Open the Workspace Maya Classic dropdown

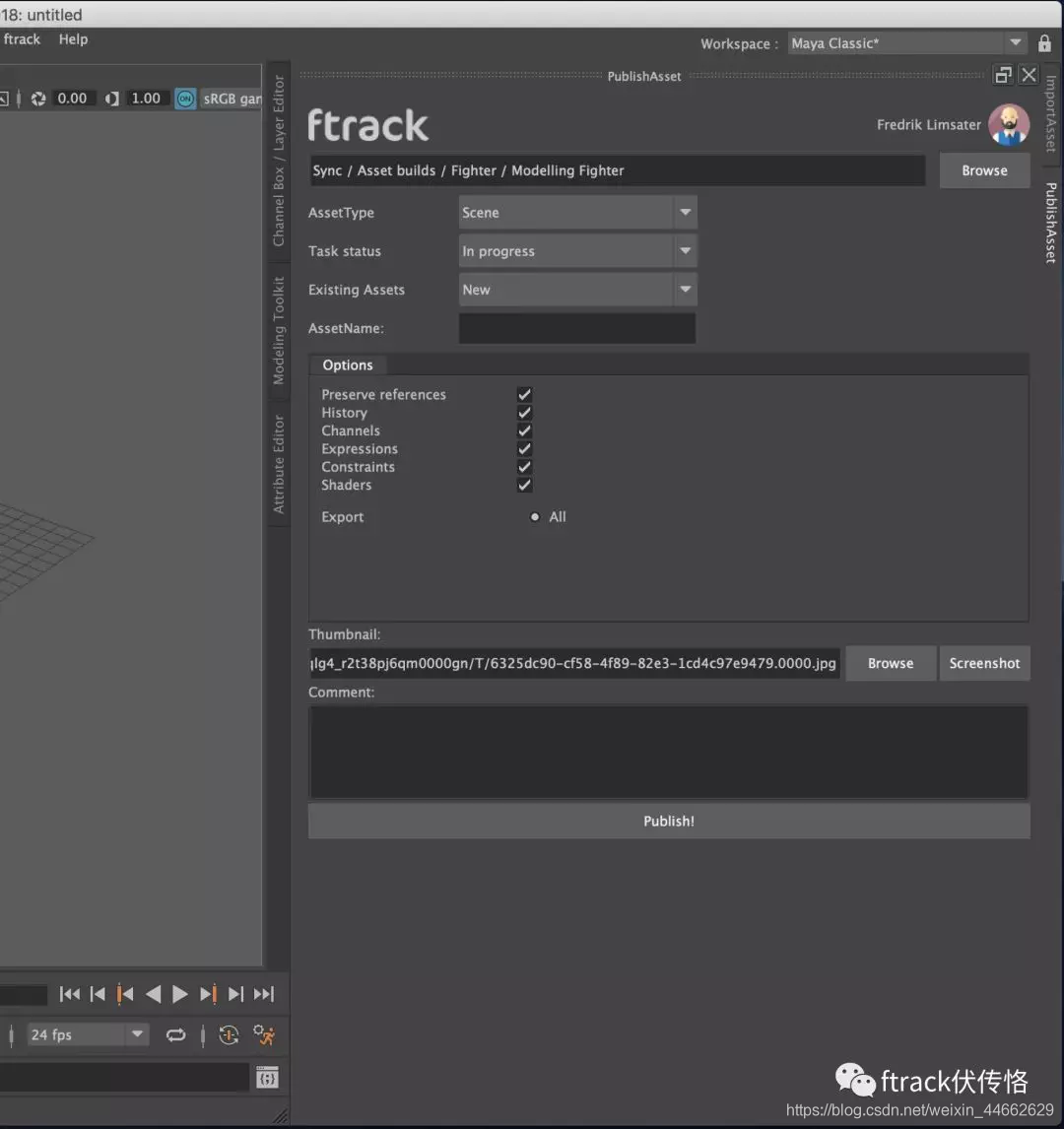(x=907, y=43)
